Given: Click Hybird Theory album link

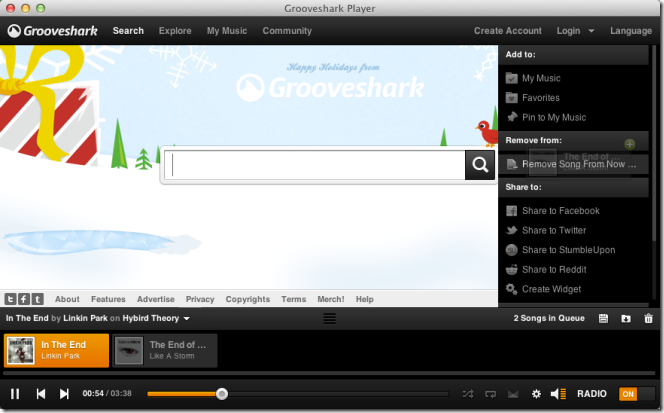Looking at the screenshot, I should [x=151, y=318].
